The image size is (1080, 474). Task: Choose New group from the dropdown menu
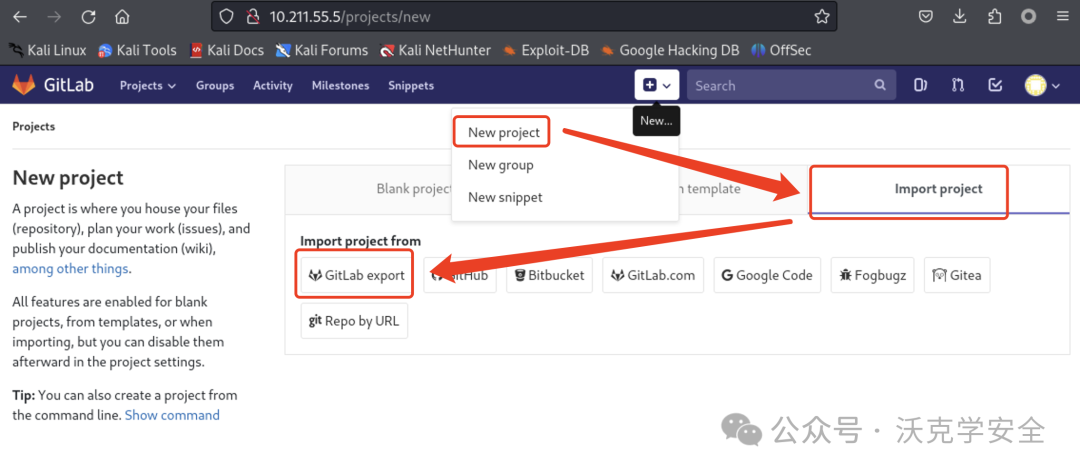point(500,165)
